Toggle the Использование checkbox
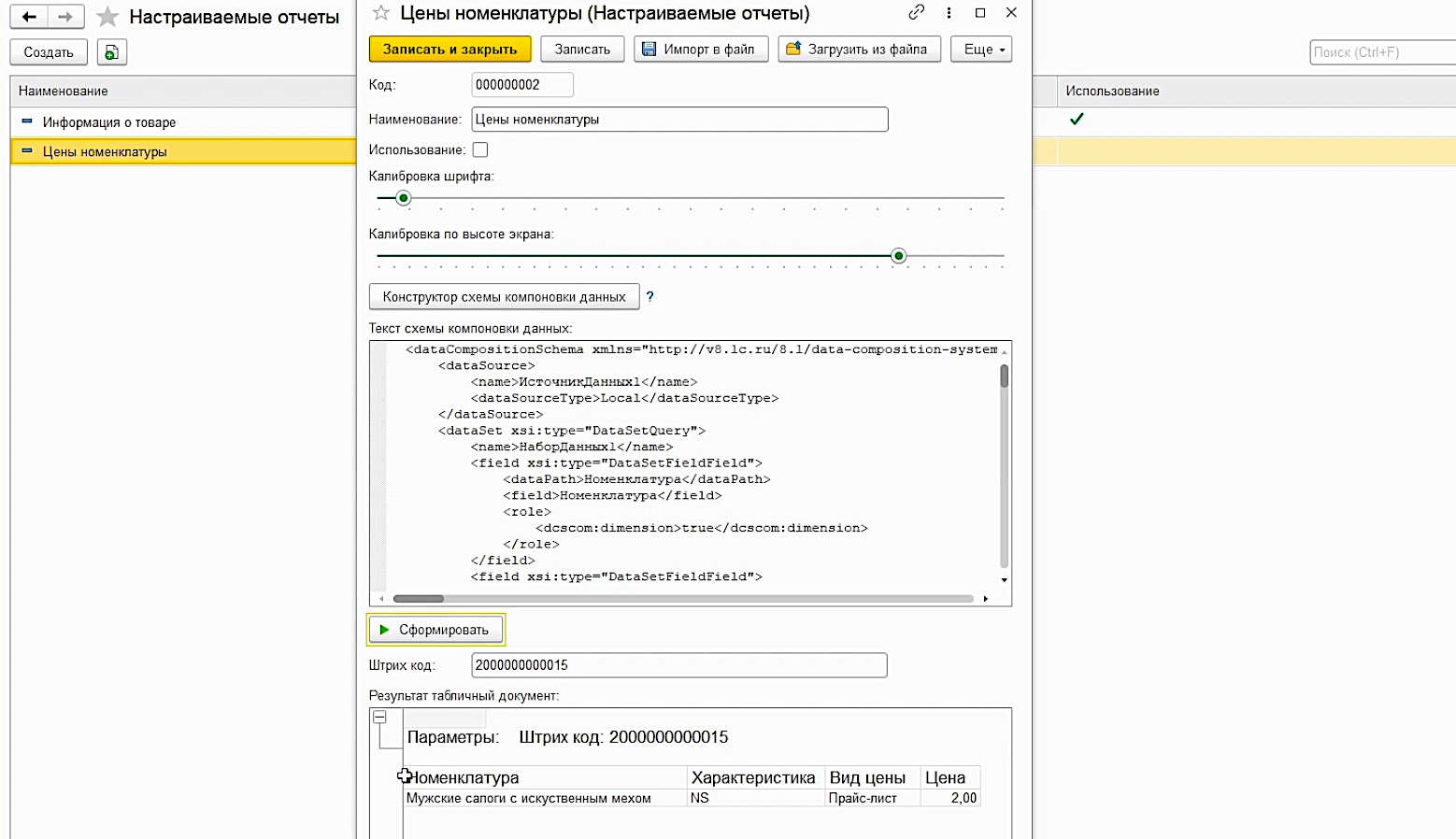This screenshot has width=1456, height=839. (480, 149)
